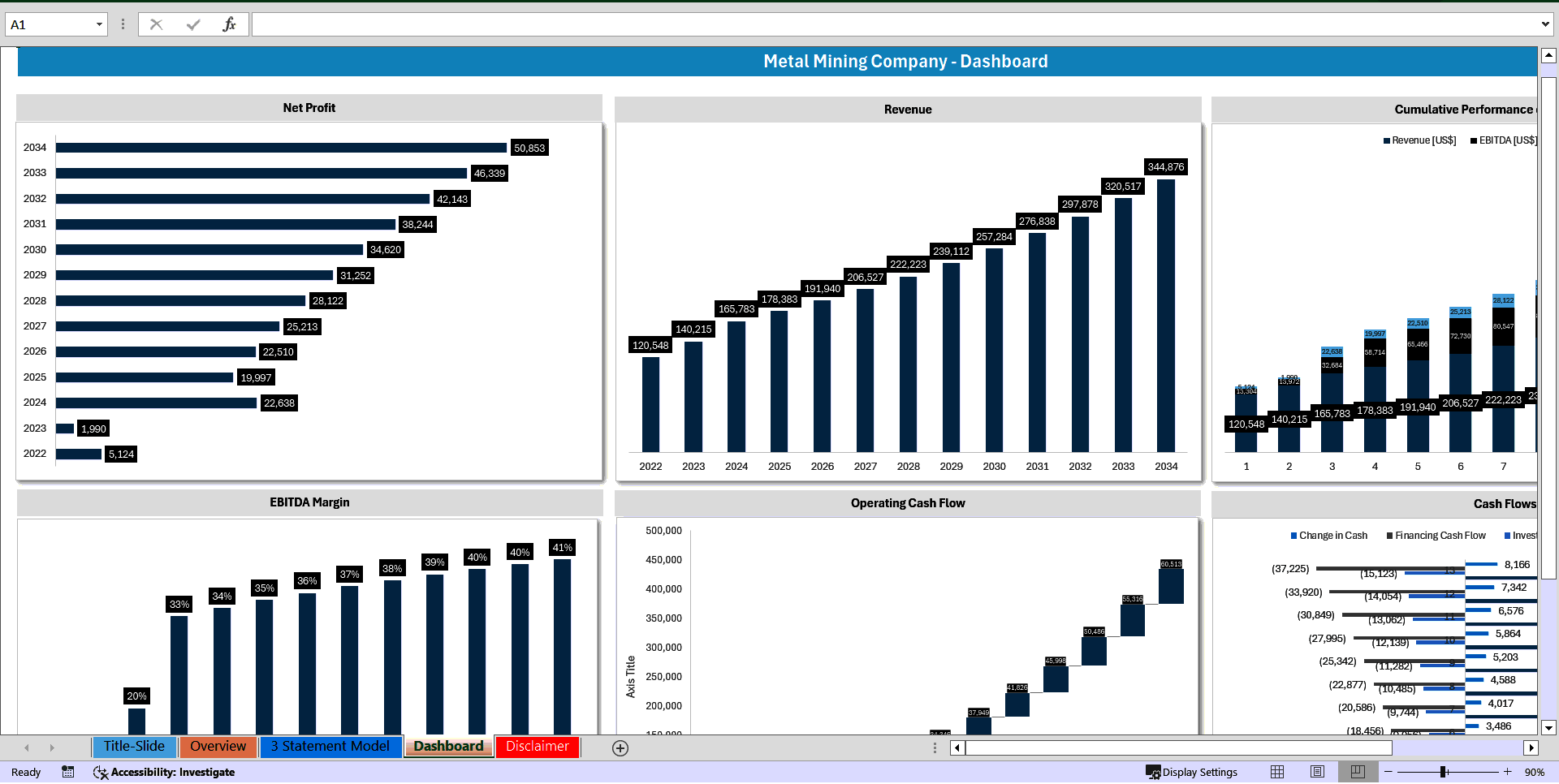Click the zoom in plus button
Image resolution: width=1559 pixels, height=784 pixels.
coord(1508,772)
